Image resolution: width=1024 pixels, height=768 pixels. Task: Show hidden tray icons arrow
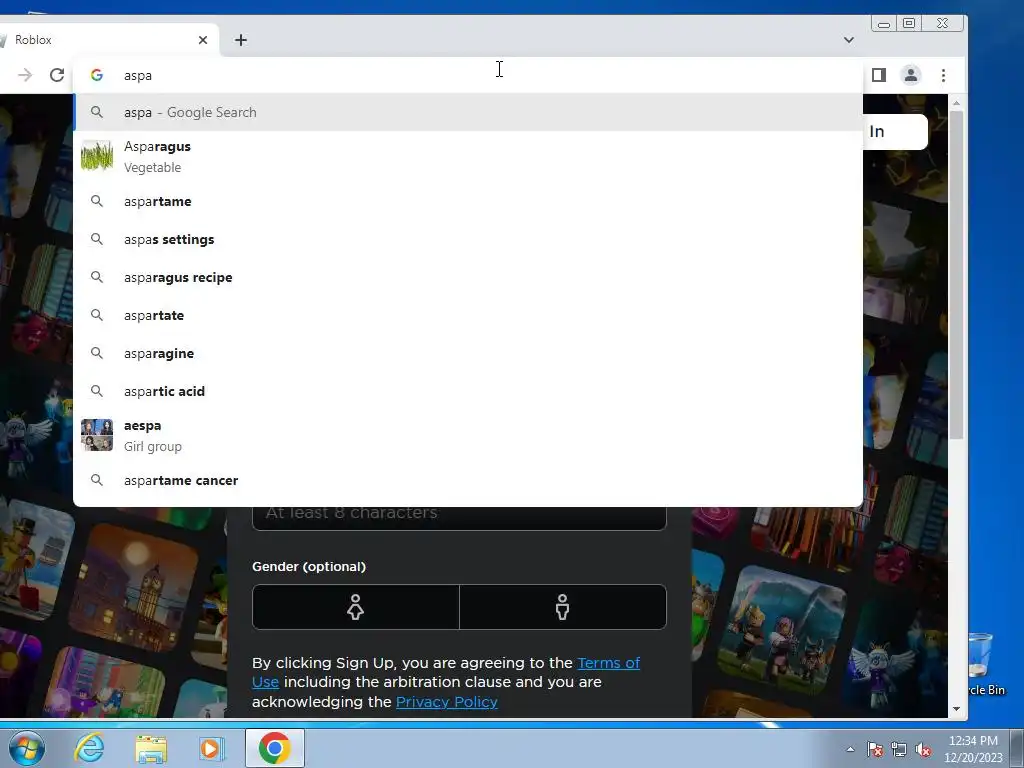(850, 749)
